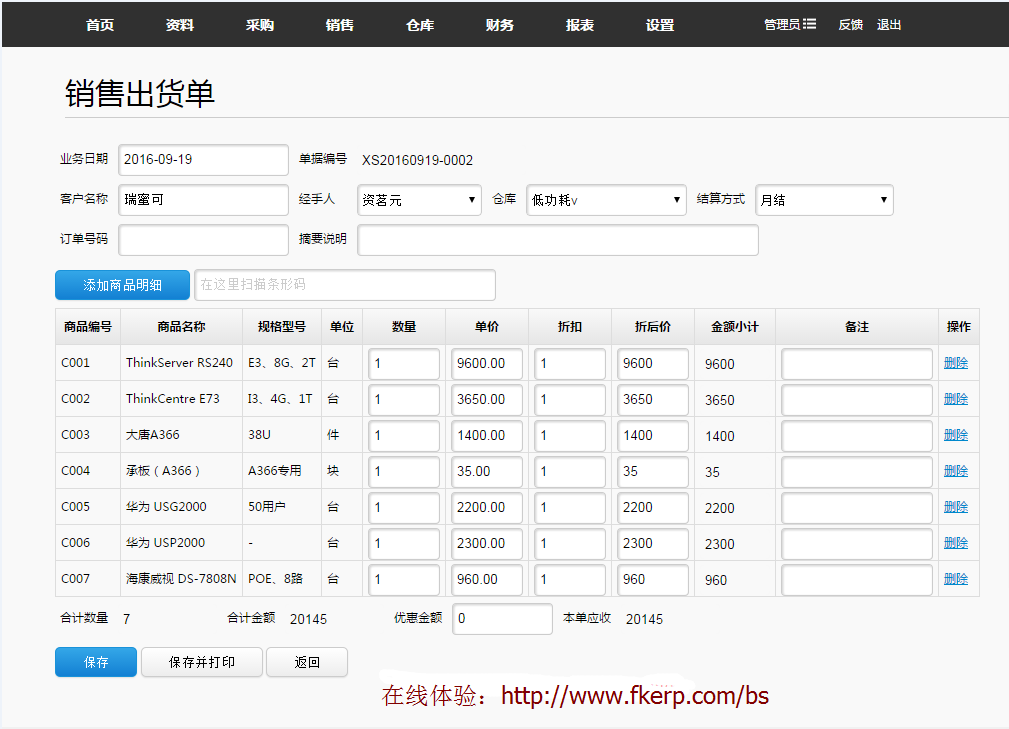Click unit price 2200.00 field
The height and width of the screenshot is (729, 1009).
coord(486,508)
